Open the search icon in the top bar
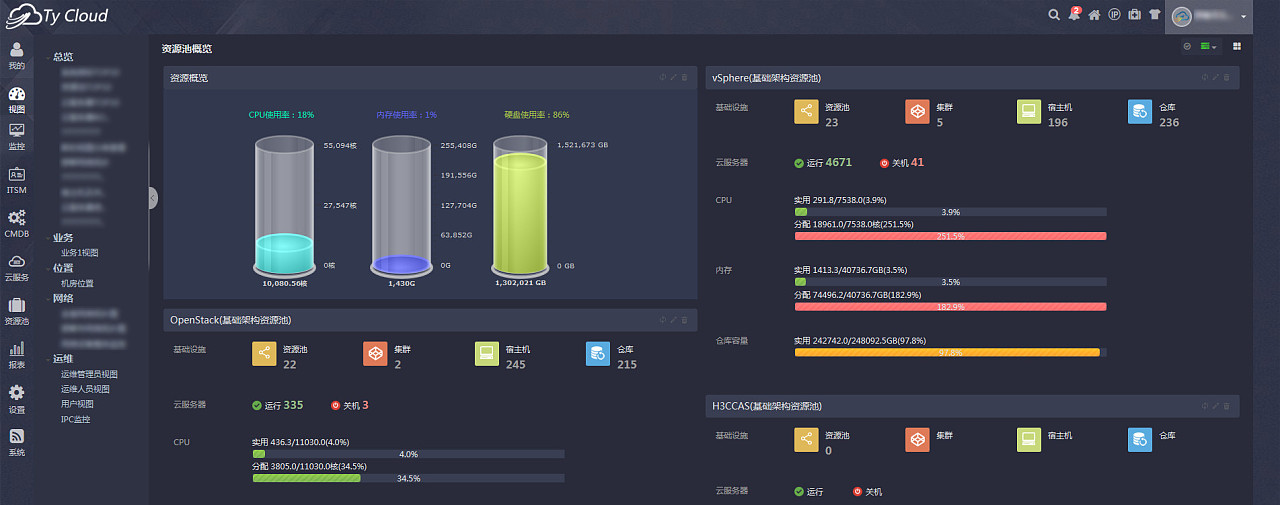This screenshot has width=1280, height=505. [1054, 15]
